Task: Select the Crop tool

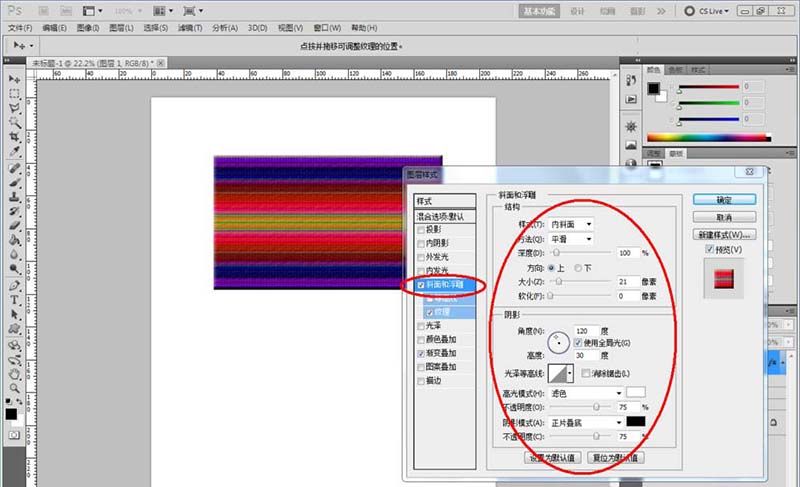Action: [x=14, y=137]
